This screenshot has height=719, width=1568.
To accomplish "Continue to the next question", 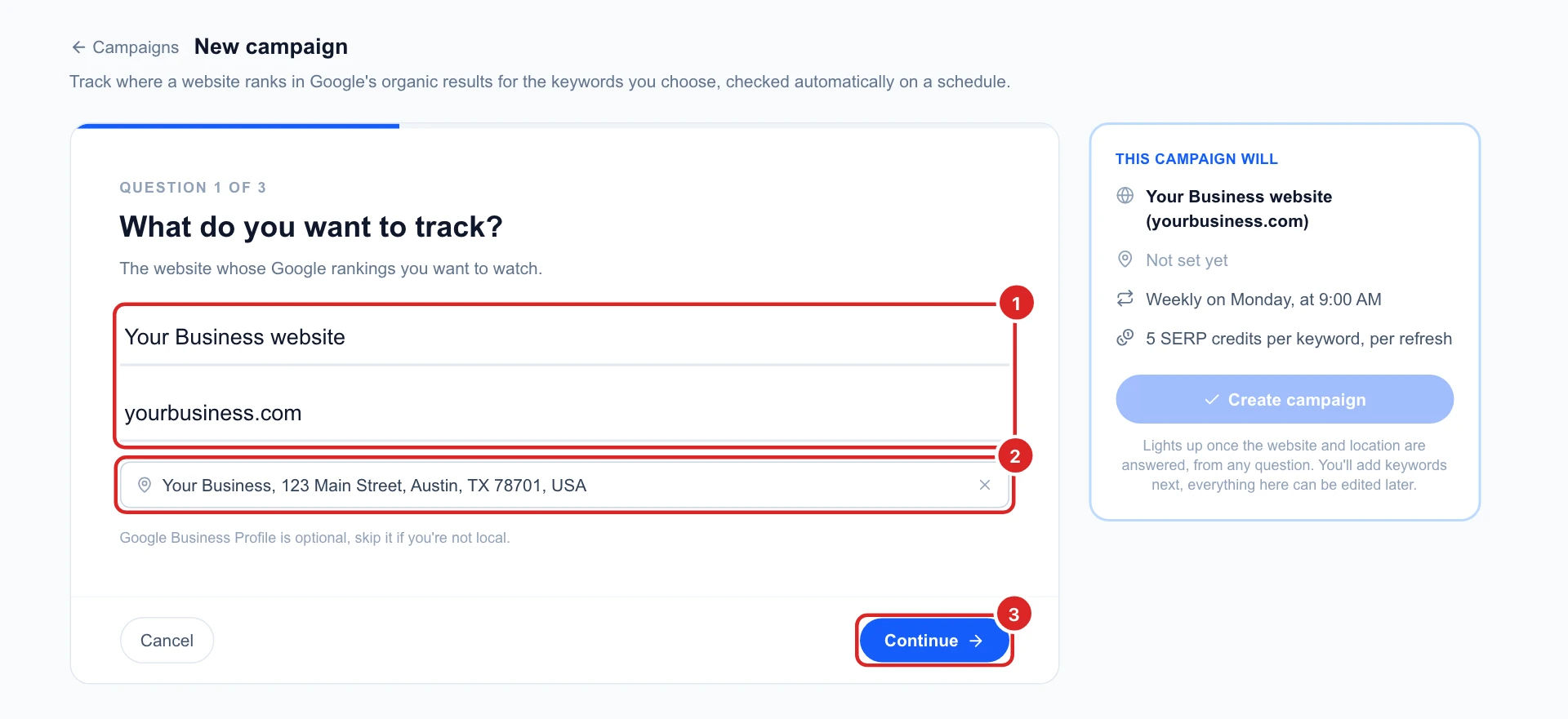I will pos(934,641).
